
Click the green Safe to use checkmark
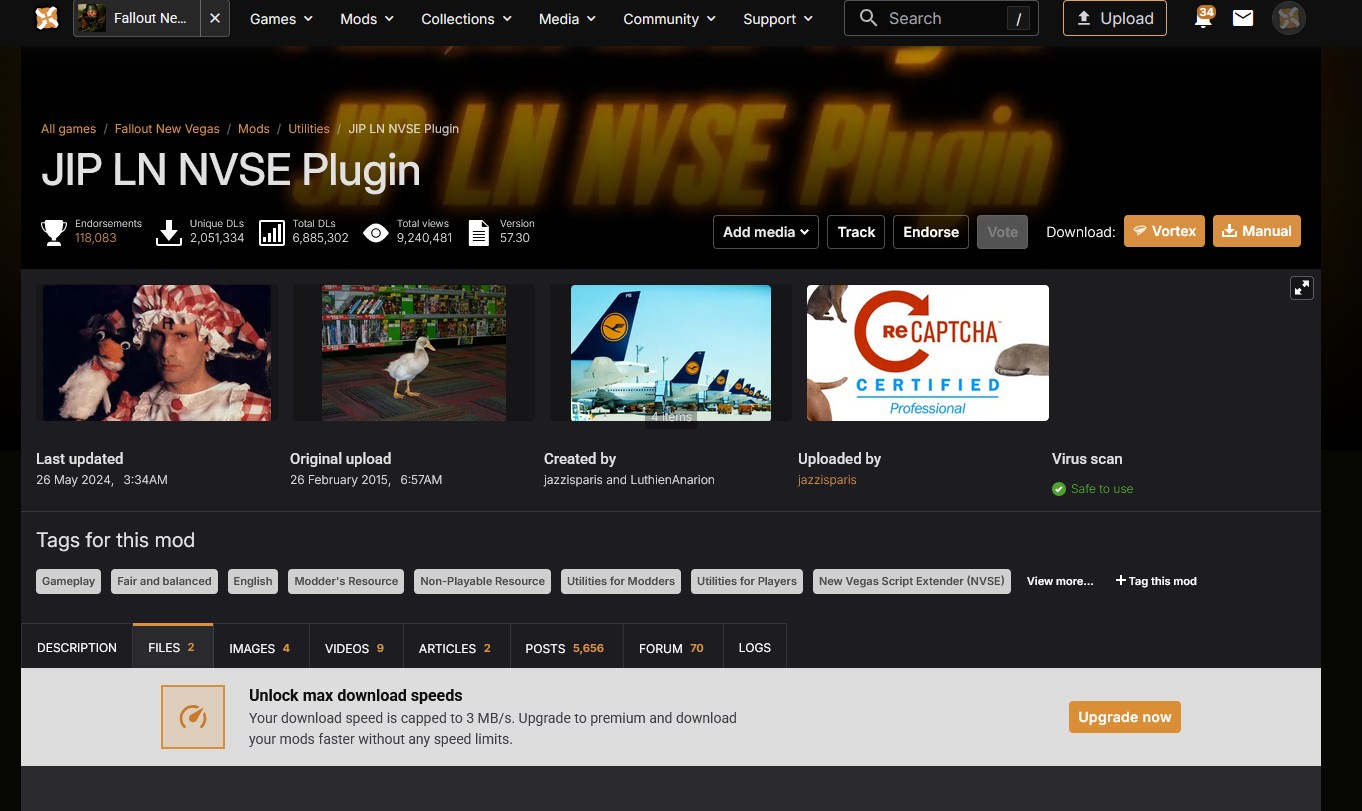tap(1059, 489)
